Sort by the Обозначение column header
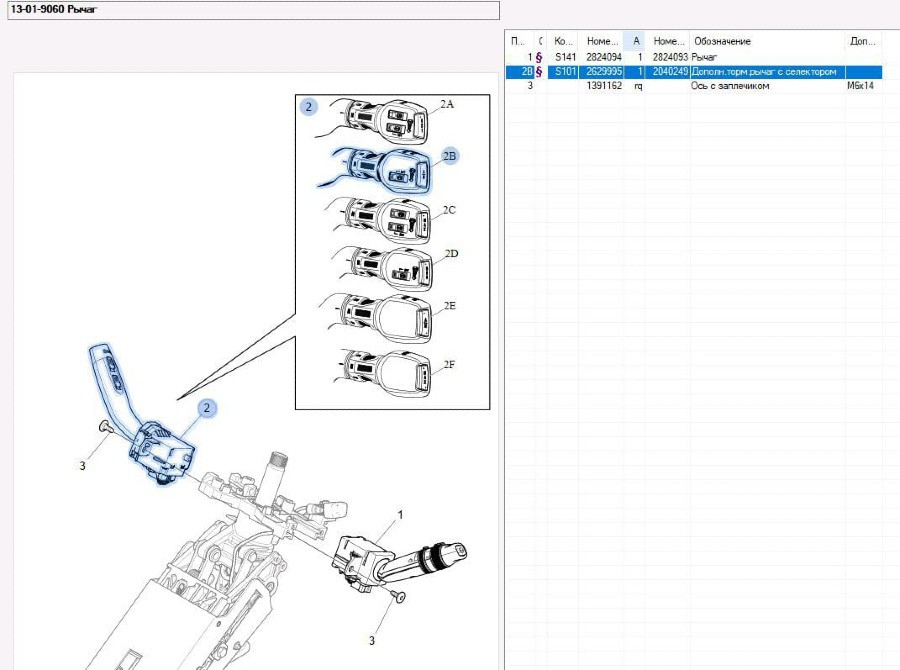The height and width of the screenshot is (670, 900). coord(765,41)
